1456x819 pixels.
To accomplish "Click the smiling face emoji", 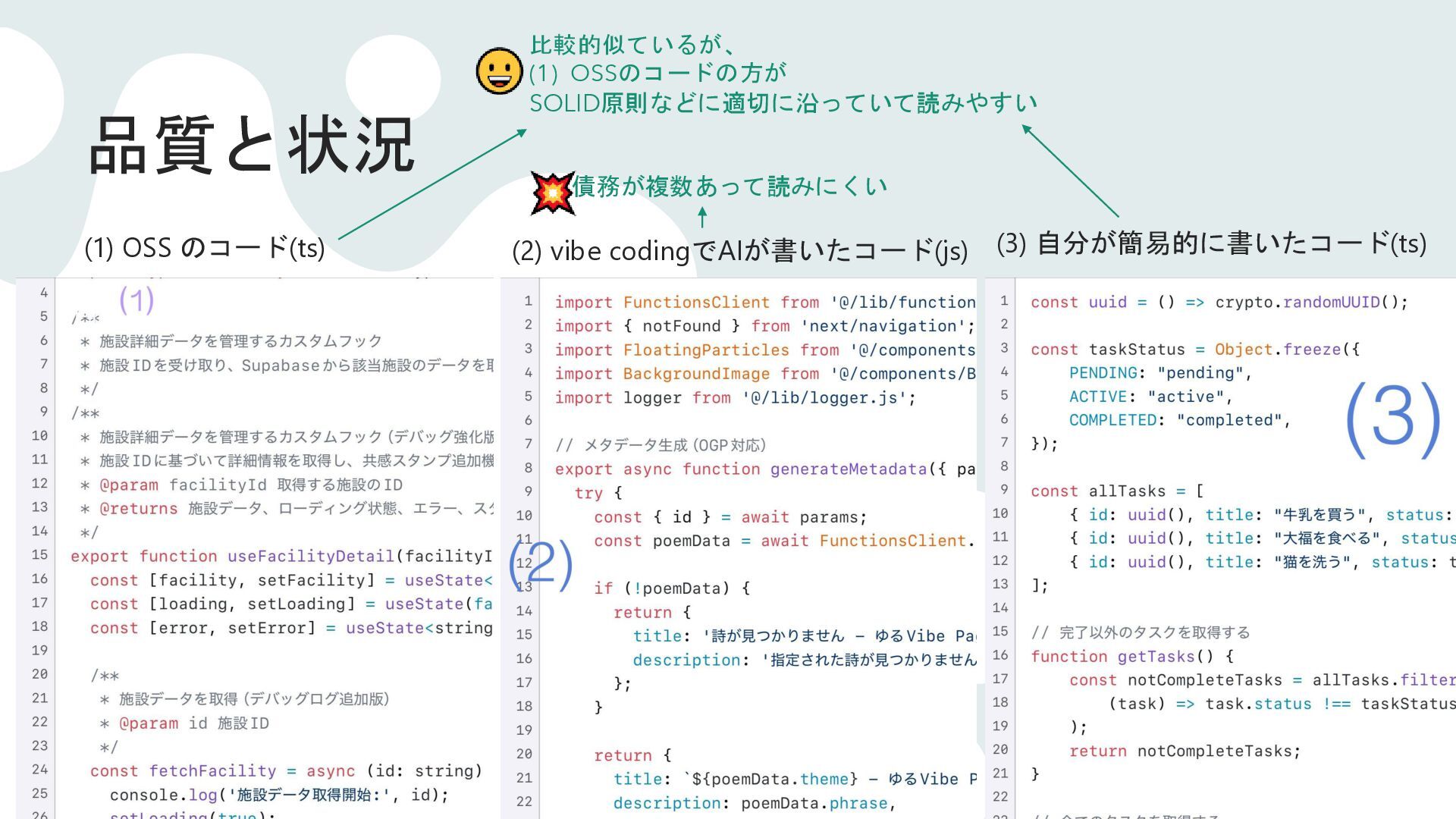I will (x=499, y=72).
